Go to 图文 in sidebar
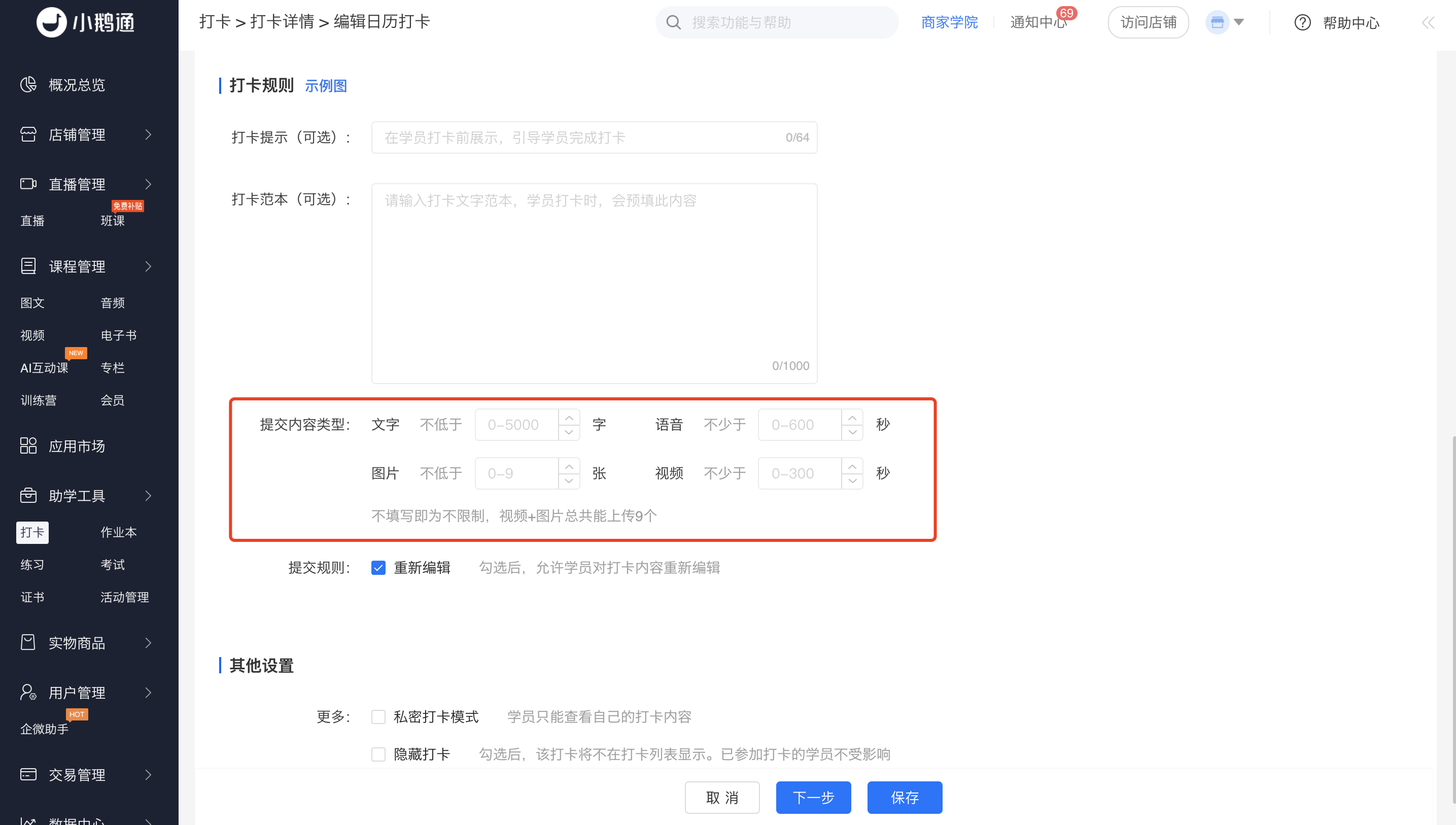Image resolution: width=1456 pixels, height=825 pixels. [32, 302]
